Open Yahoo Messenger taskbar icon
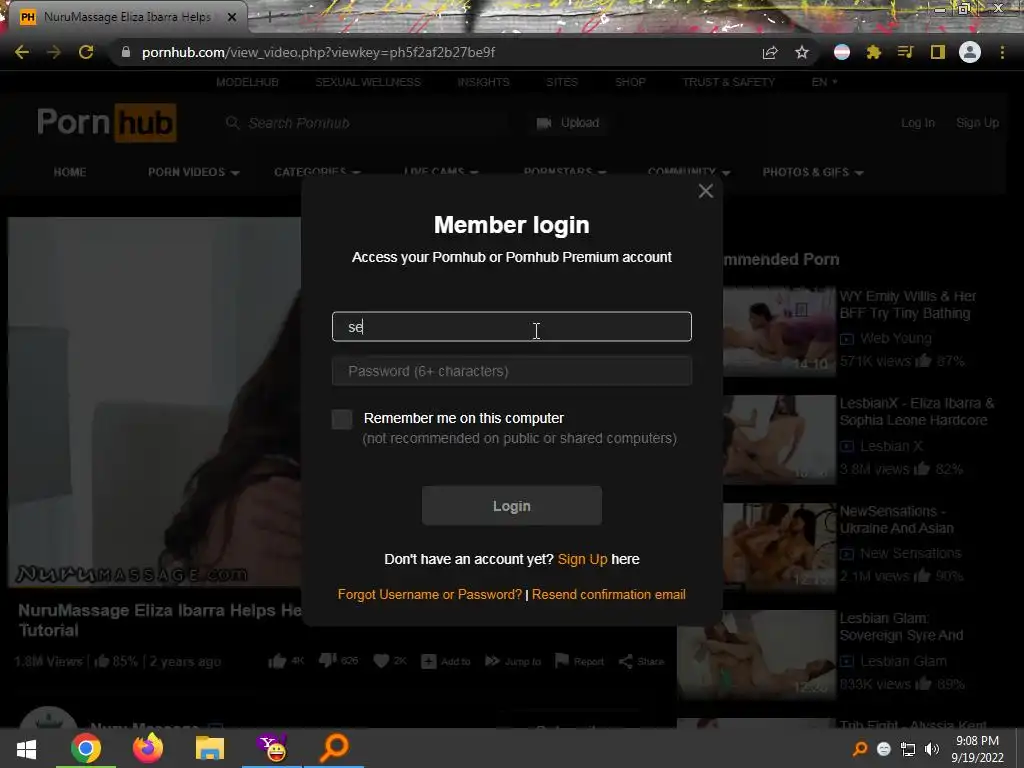This screenshot has height=768, width=1024. point(272,748)
